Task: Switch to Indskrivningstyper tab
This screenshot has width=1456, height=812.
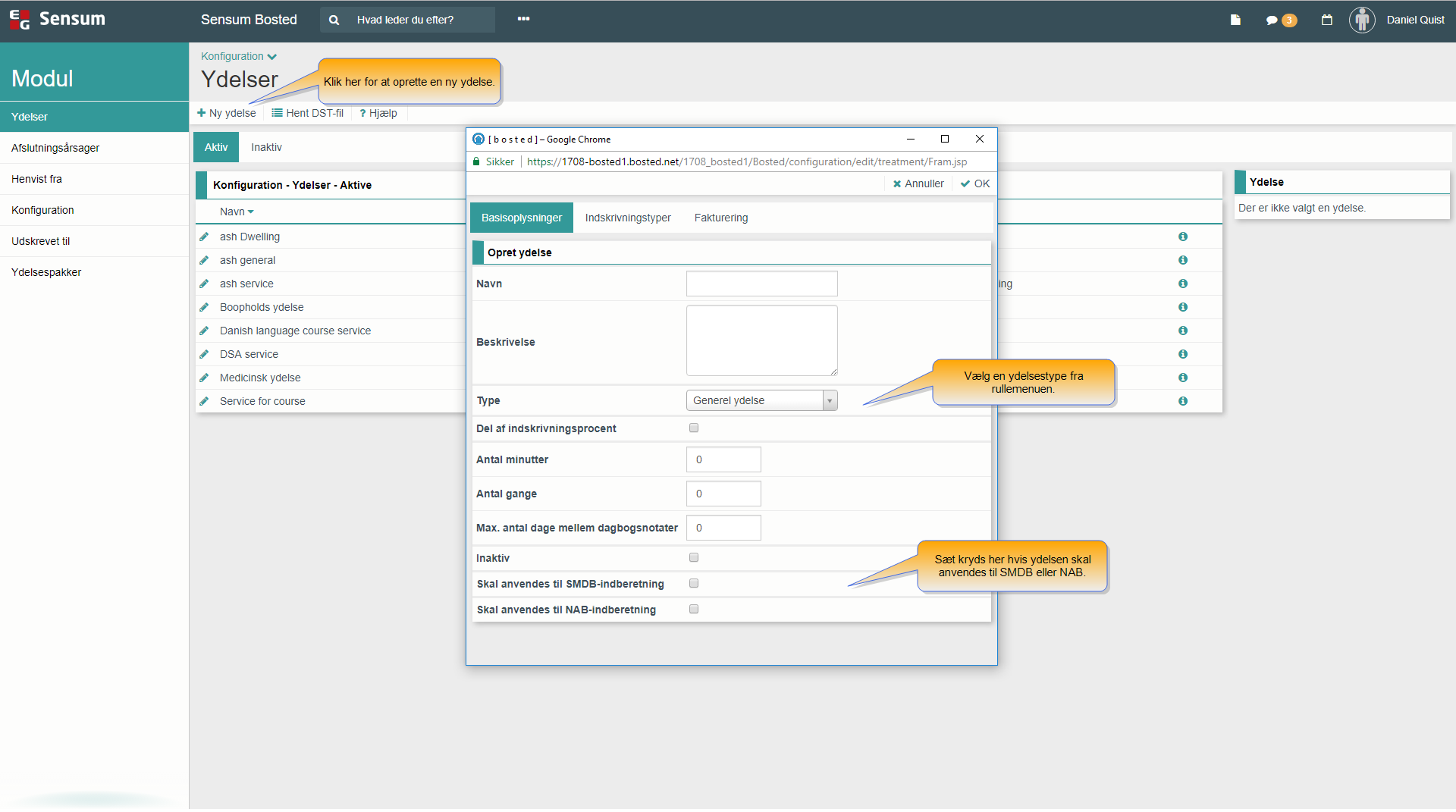Action: pyautogui.click(x=628, y=218)
